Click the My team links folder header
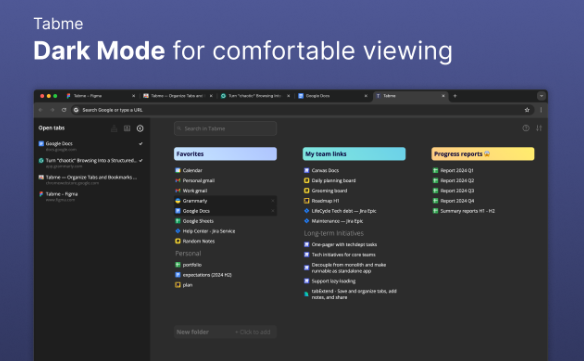The width and height of the screenshot is (584, 361). pyautogui.click(x=354, y=154)
